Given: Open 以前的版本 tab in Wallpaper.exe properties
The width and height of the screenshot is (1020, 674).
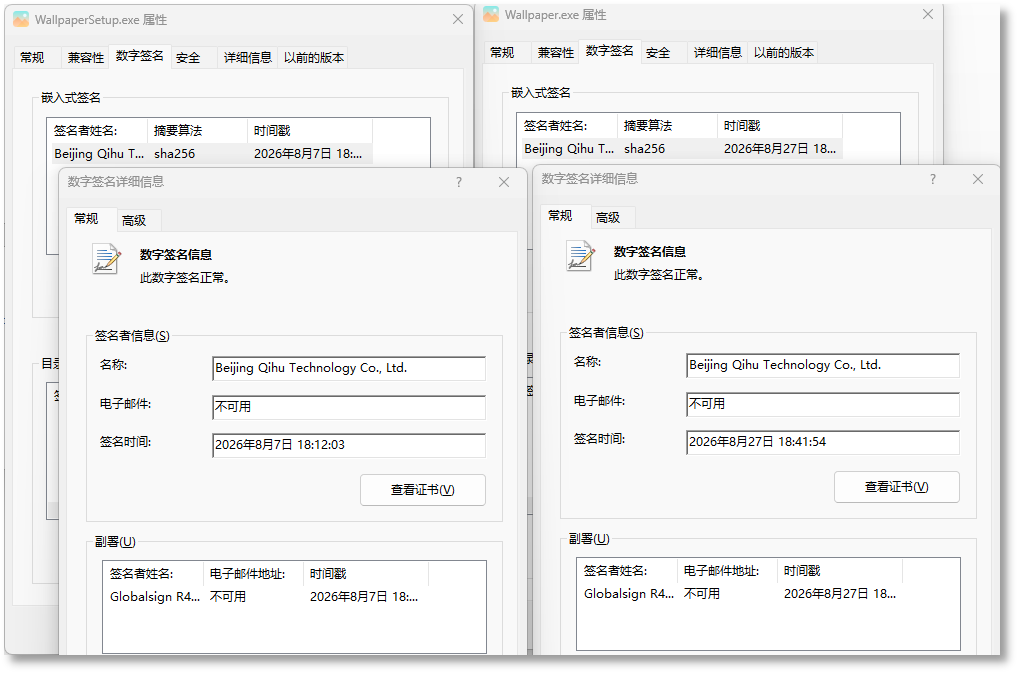Looking at the screenshot, I should [783, 53].
